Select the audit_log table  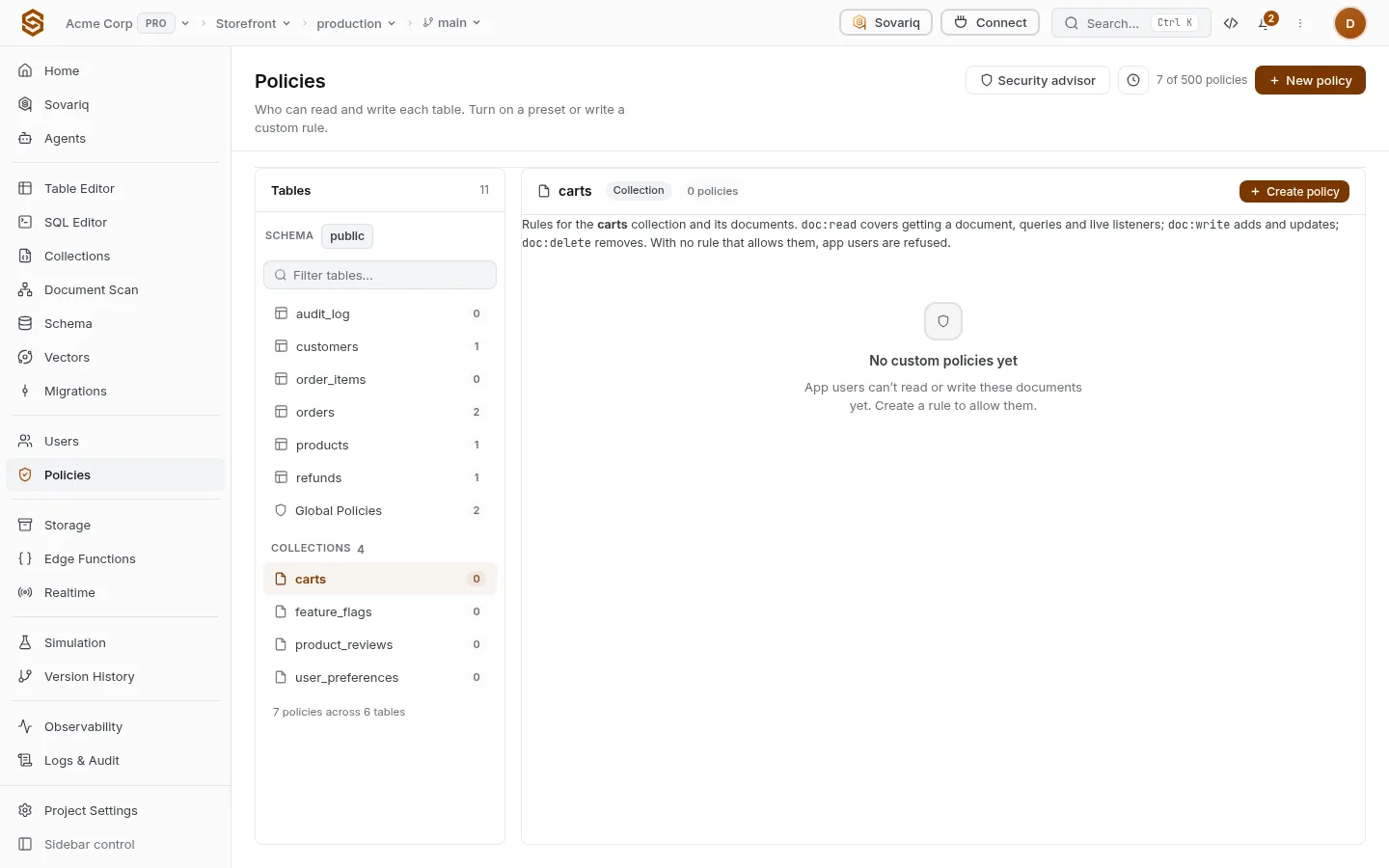coord(380,313)
